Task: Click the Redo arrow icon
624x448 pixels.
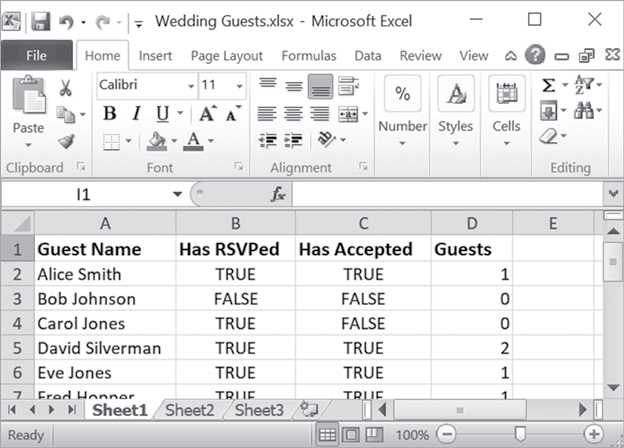Action: tap(103, 22)
